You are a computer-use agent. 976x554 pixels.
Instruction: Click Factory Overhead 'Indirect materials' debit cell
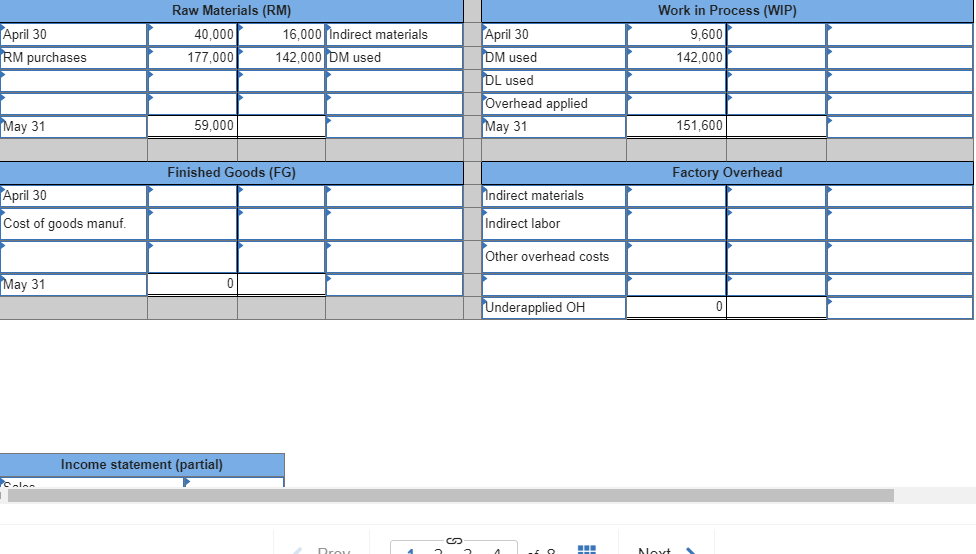[676, 195]
